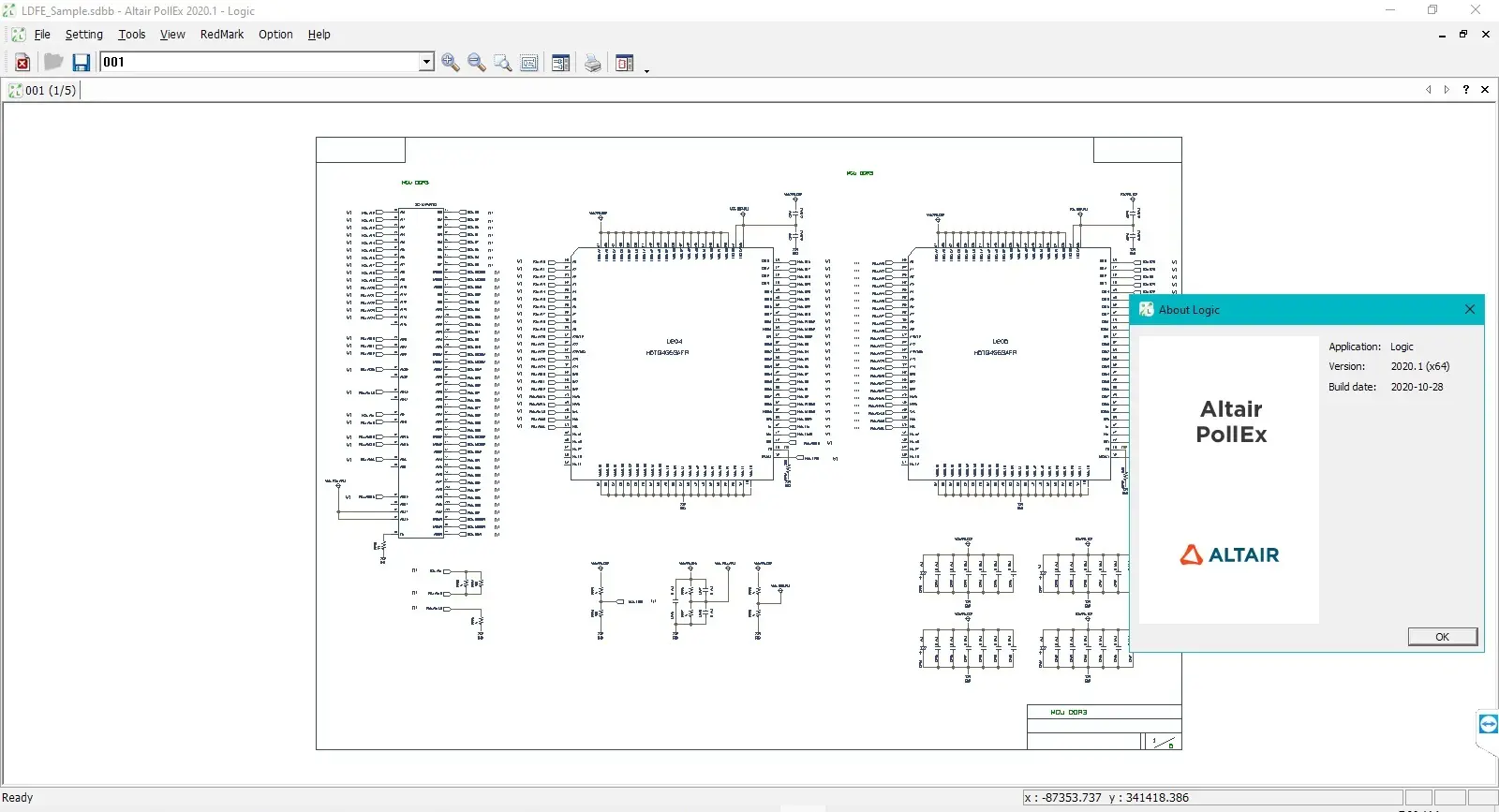Click the TeamViewer side panel icon
Screen dimensions: 1499x812
coord(1488,724)
